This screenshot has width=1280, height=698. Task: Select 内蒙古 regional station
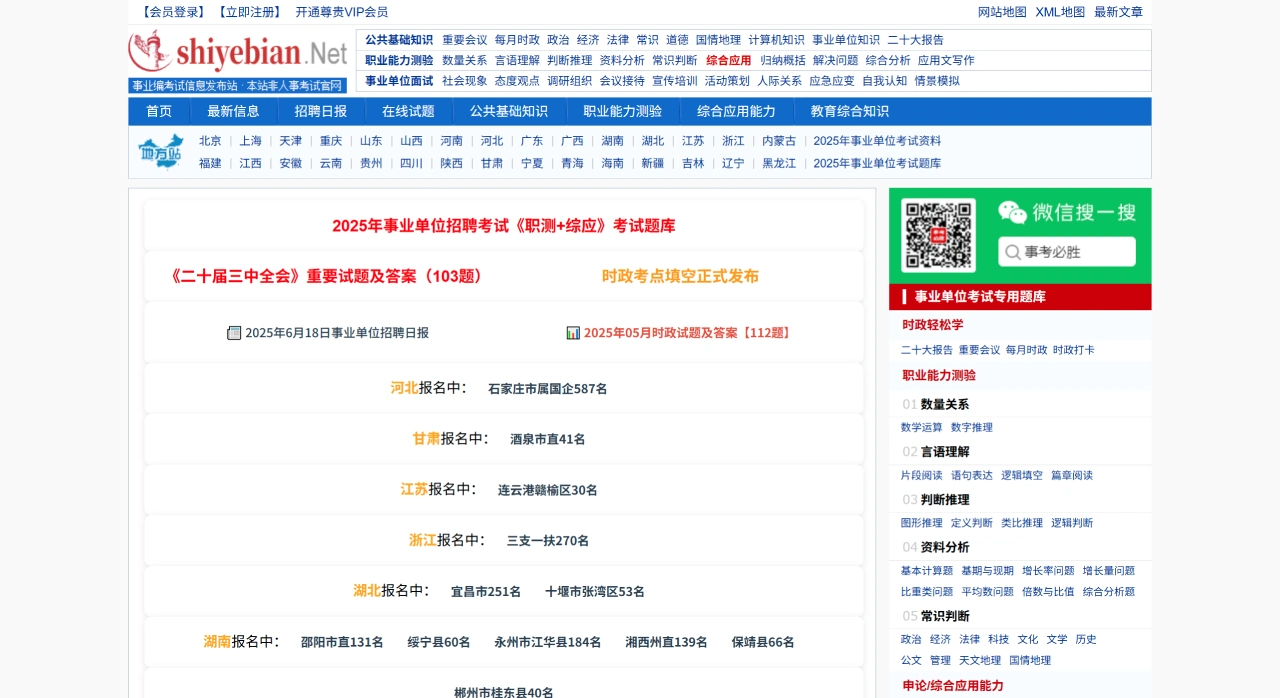click(779, 141)
